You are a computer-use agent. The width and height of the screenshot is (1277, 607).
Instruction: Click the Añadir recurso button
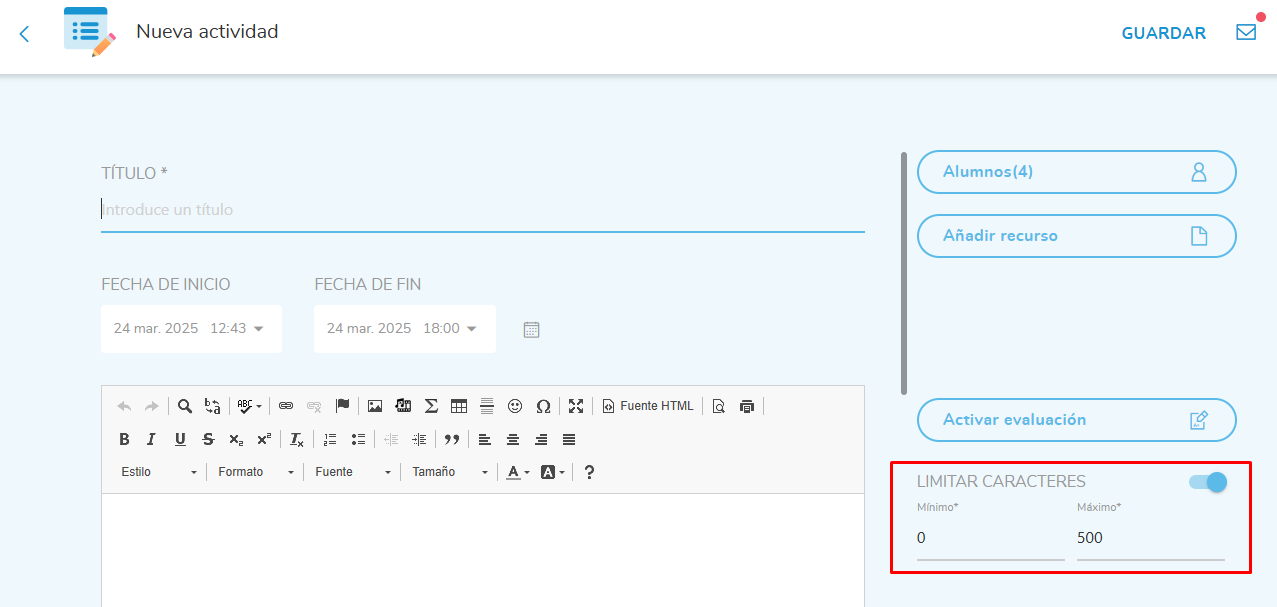pos(1076,236)
